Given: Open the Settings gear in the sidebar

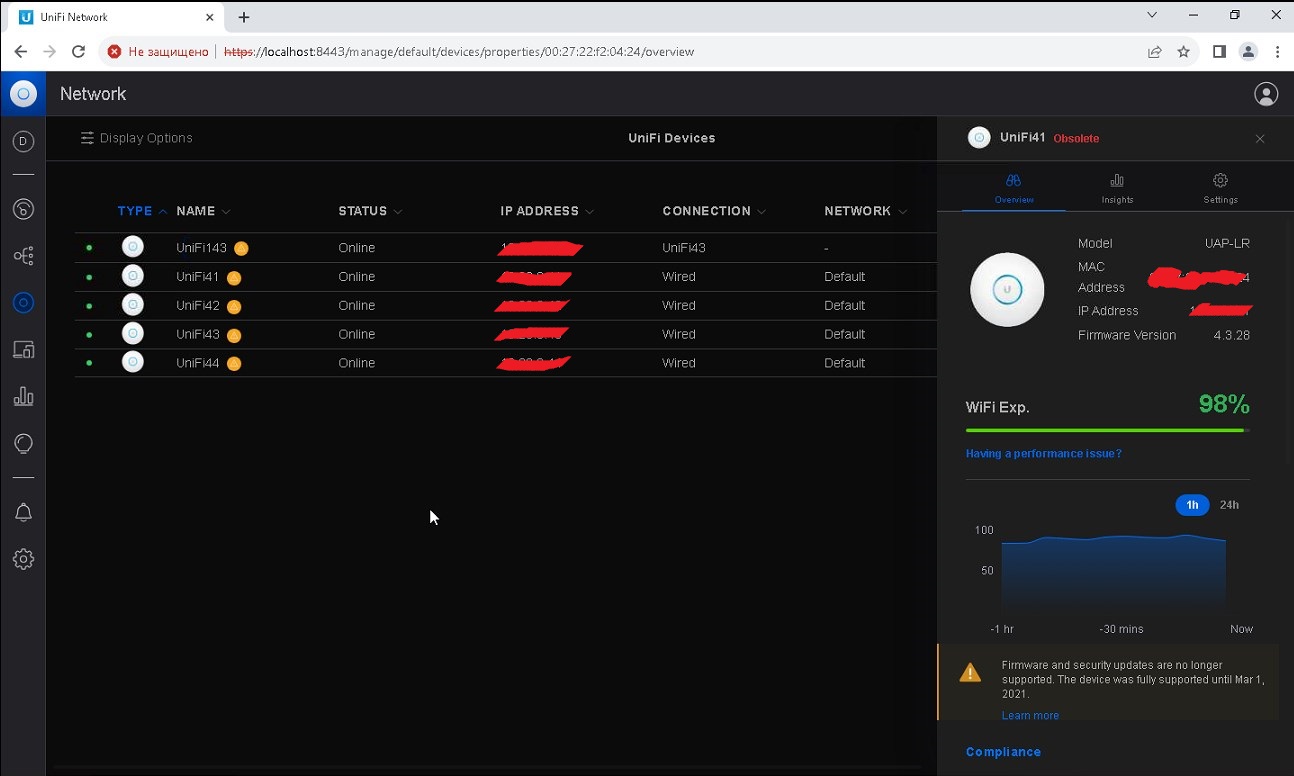Looking at the screenshot, I should [23, 559].
